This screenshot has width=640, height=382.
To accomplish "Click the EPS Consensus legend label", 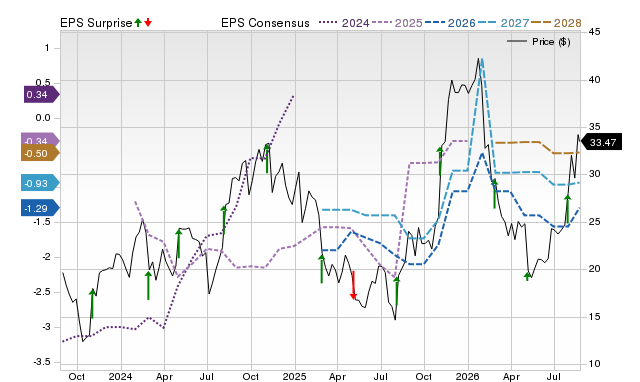I will [x=265, y=23].
